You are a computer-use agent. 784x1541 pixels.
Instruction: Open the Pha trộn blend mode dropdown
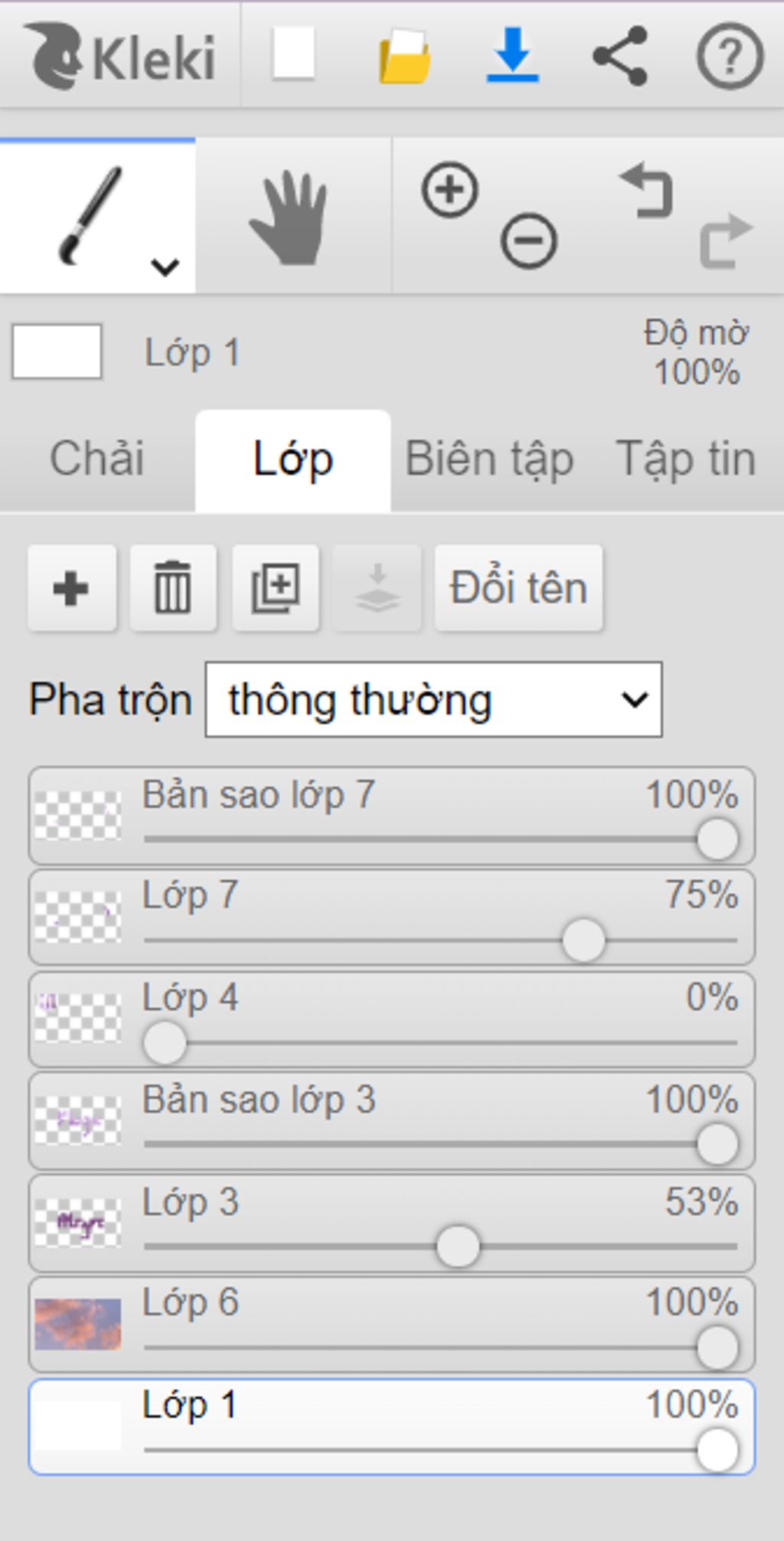click(433, 700)
